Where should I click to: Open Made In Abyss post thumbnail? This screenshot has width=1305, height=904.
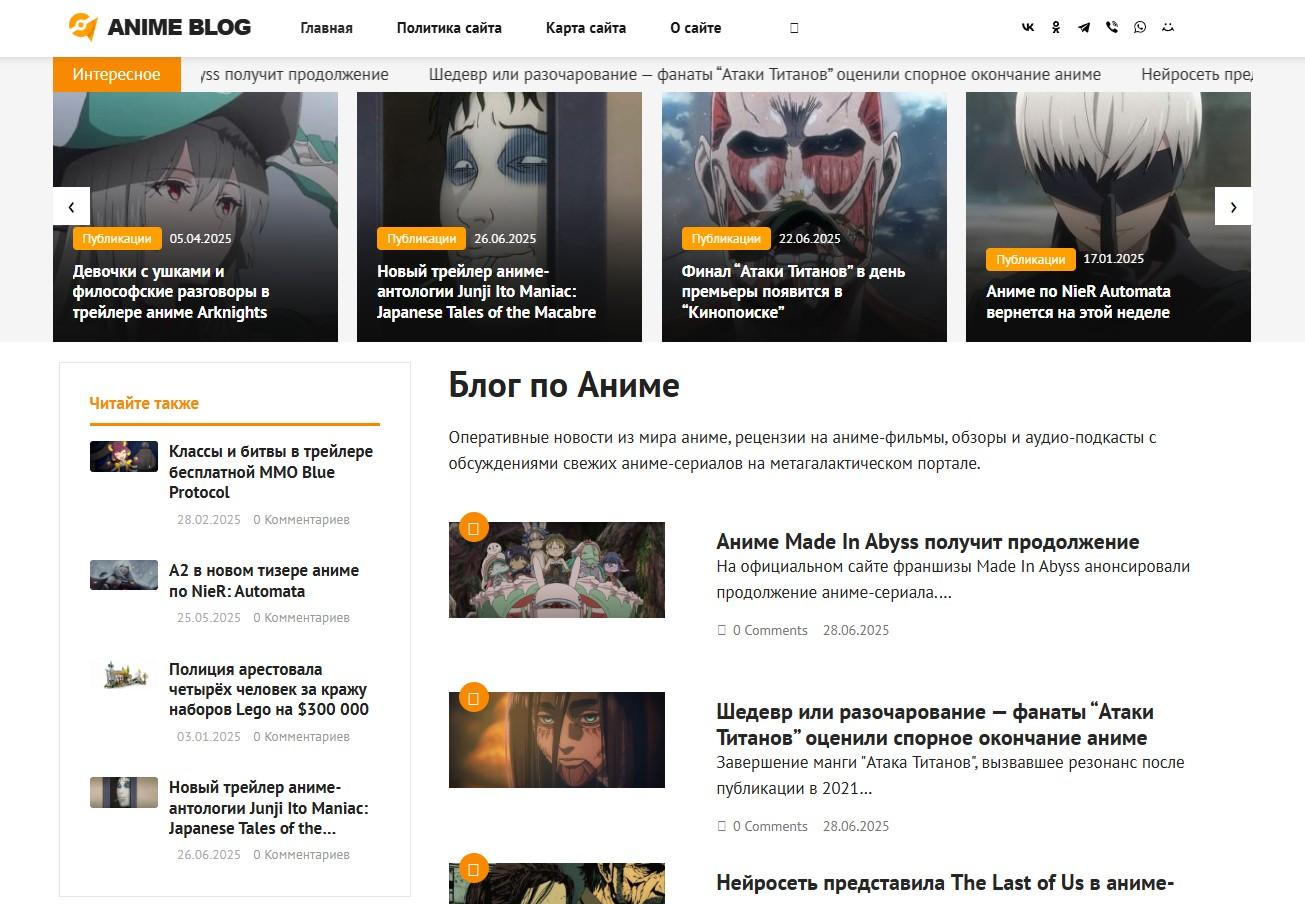[x=557, y=570]
